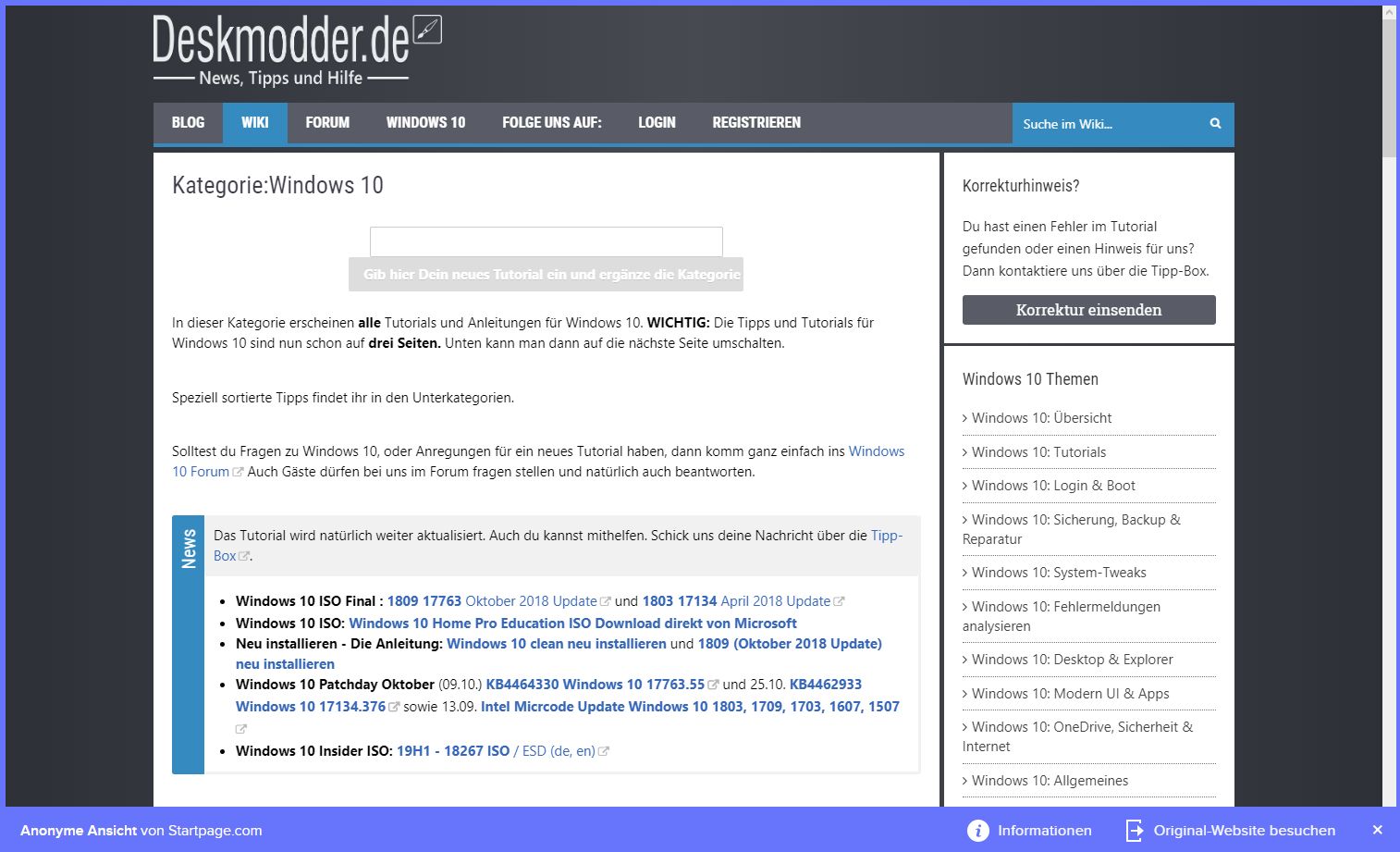Open Windows 10: System-Tweaks sidebar link
The width and height of the screenshot is (1400, 852).
click(x=1059, y=573)
